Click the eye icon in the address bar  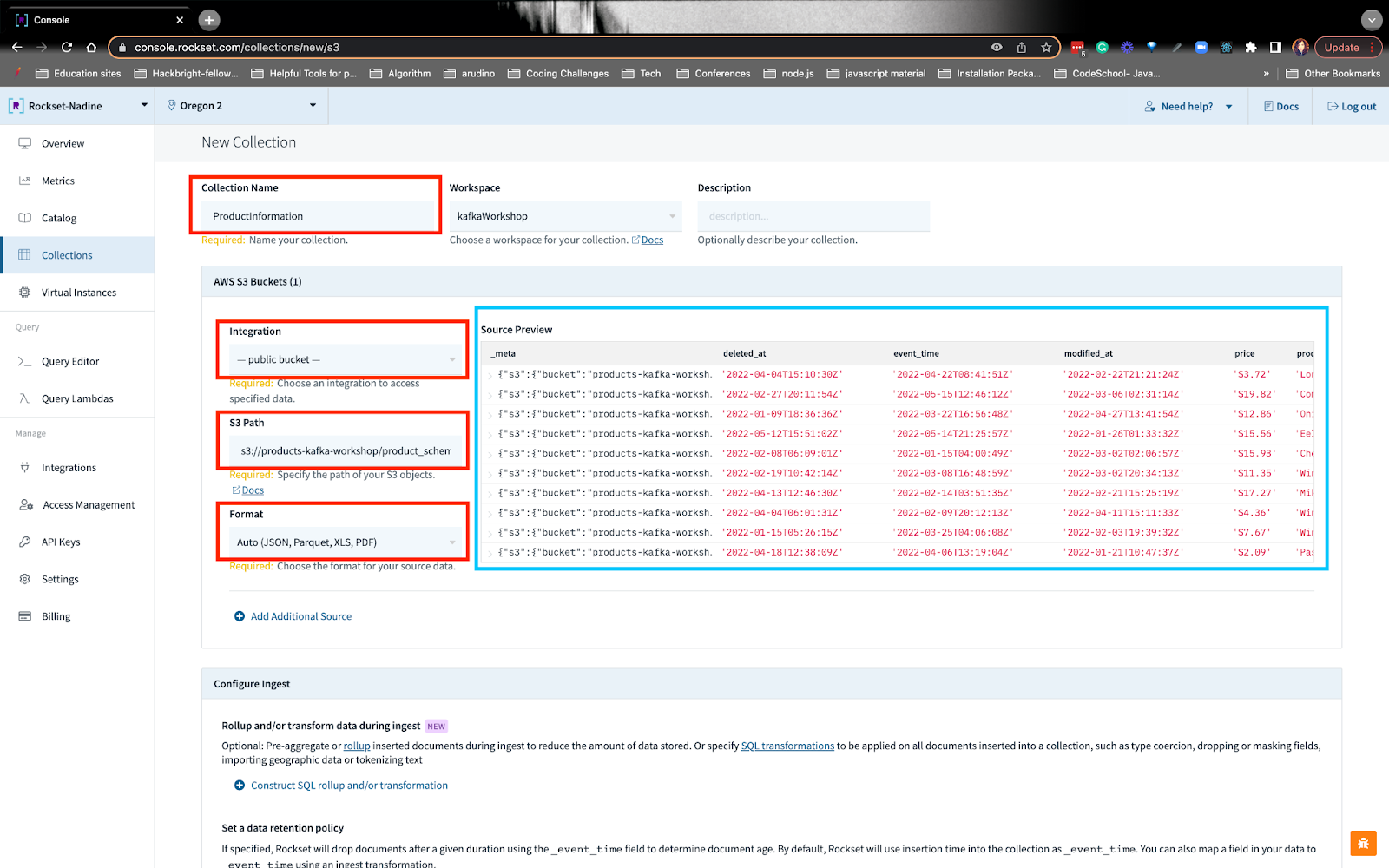(997, 47)
